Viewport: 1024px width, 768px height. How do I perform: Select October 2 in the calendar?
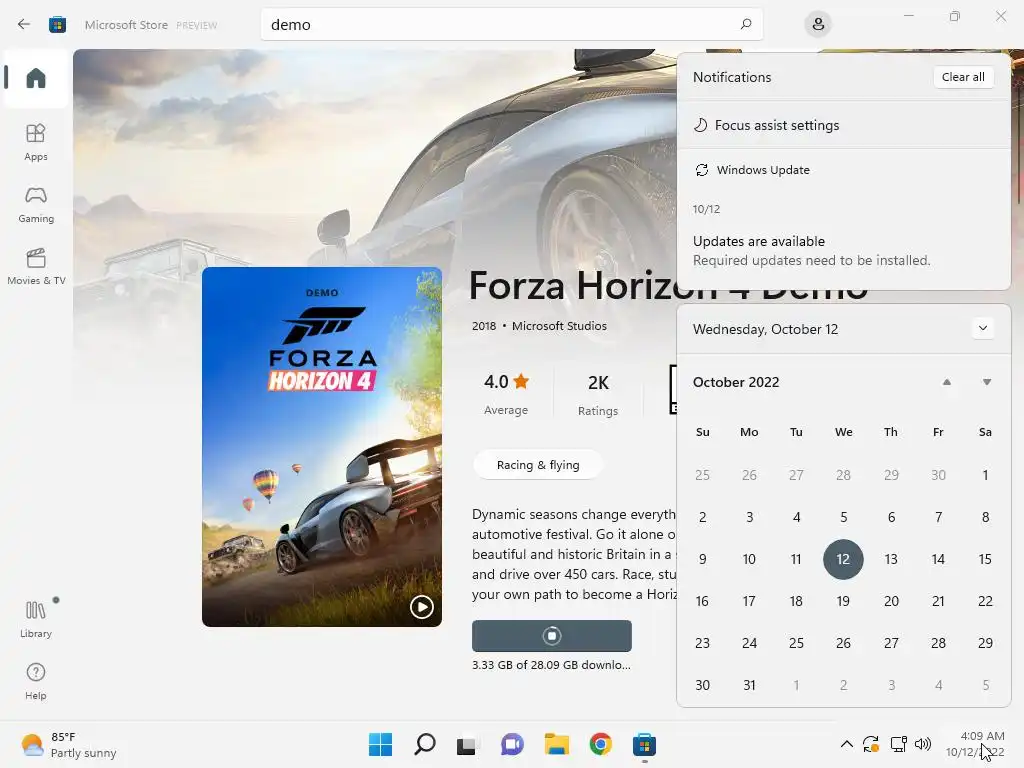(x=702, y=517)
